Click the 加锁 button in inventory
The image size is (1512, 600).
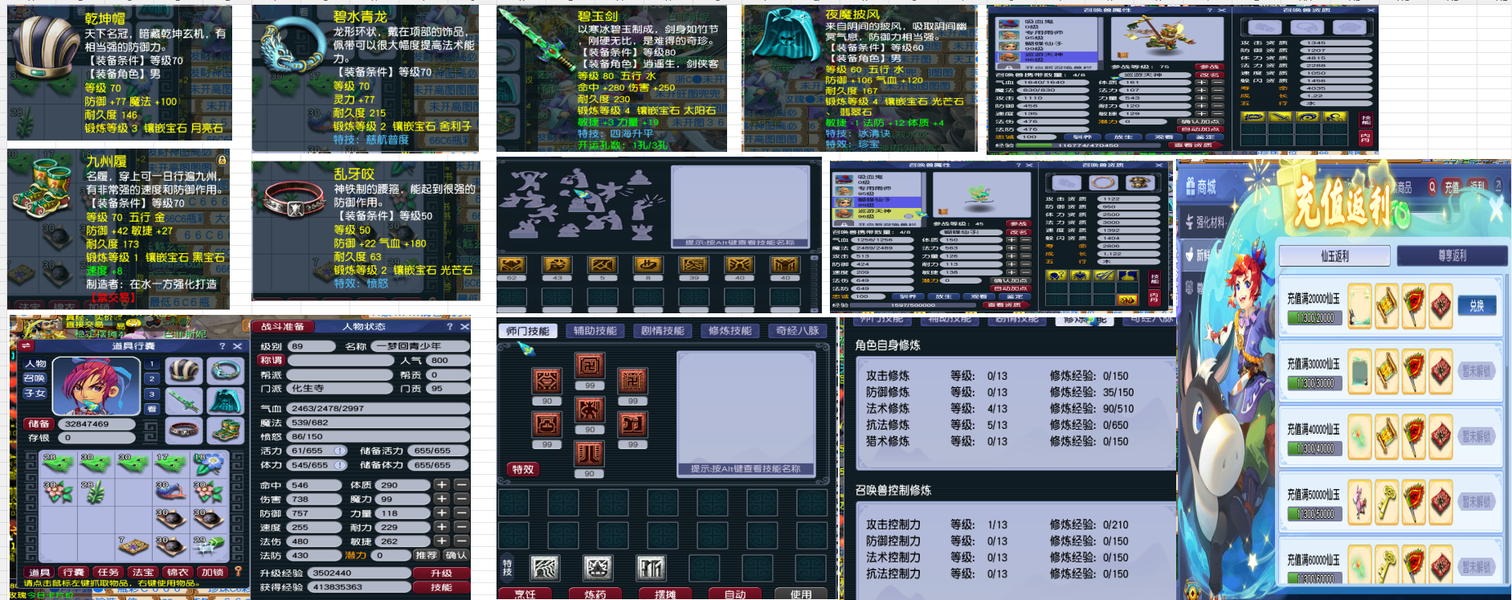pyautogui.click(x=213, y=572)
